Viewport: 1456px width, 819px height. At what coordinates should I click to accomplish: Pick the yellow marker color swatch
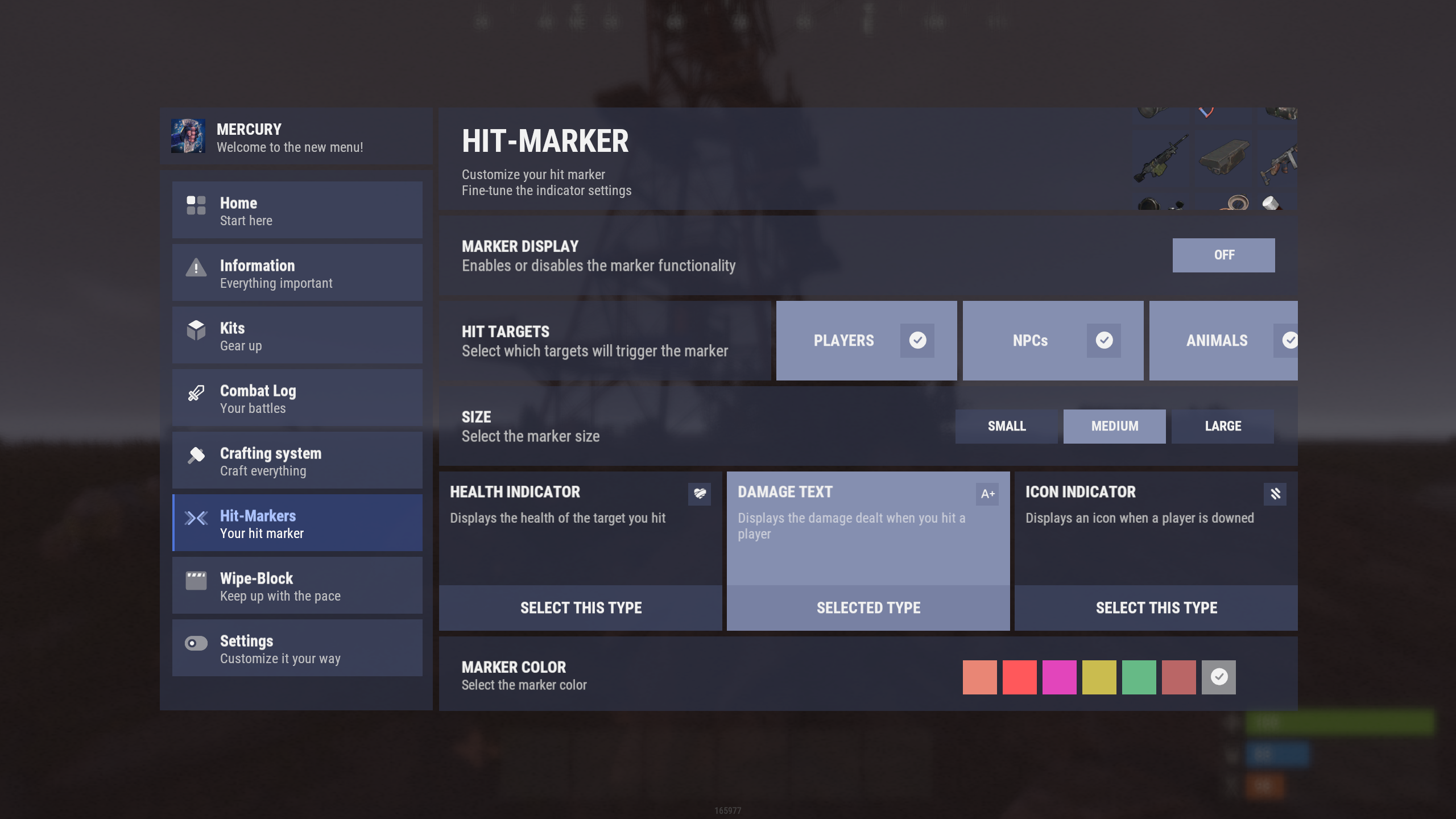[x=1099, y=677]
